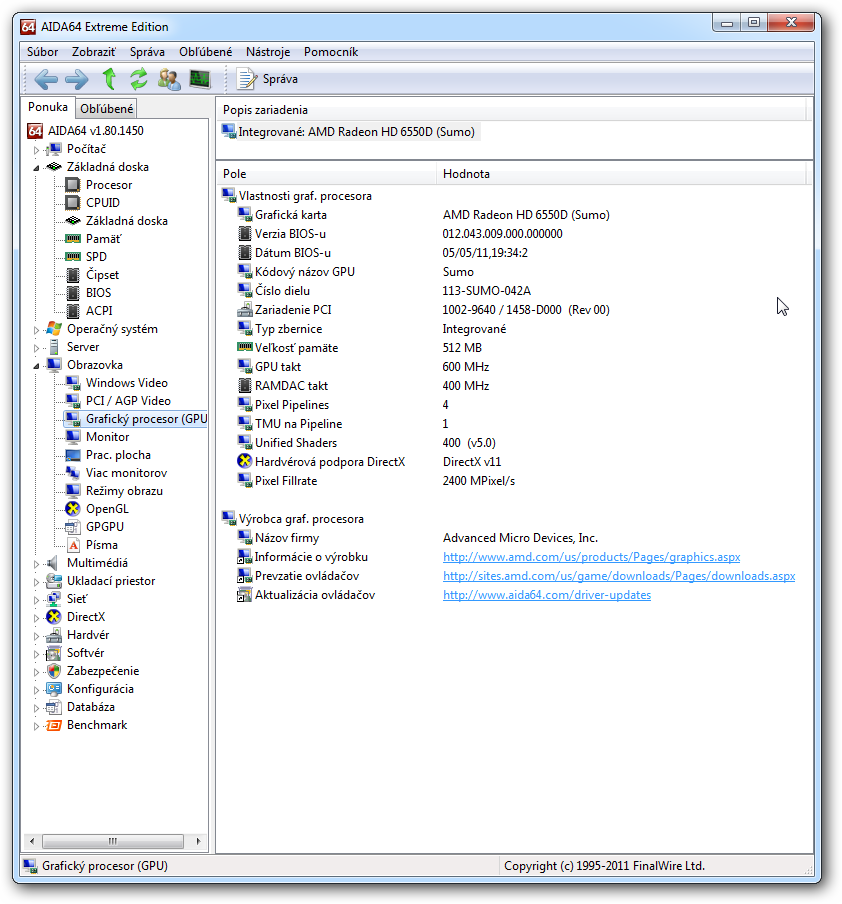842x904 pixels.
Task: Click the Správa report toolbar button
Action: [x=268, y=79]
